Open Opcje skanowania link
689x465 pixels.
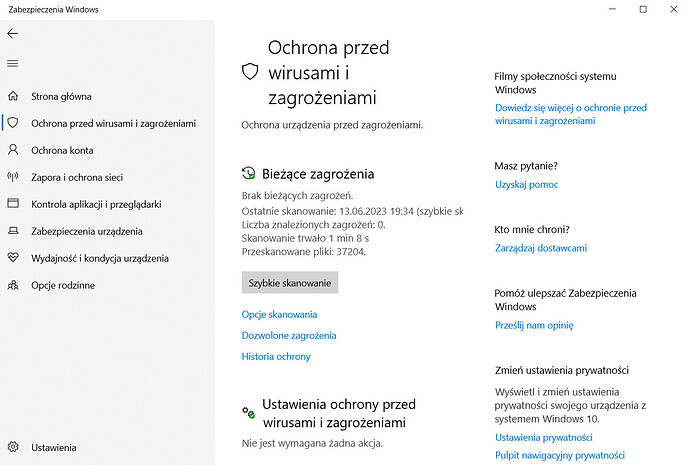[279, 315]
